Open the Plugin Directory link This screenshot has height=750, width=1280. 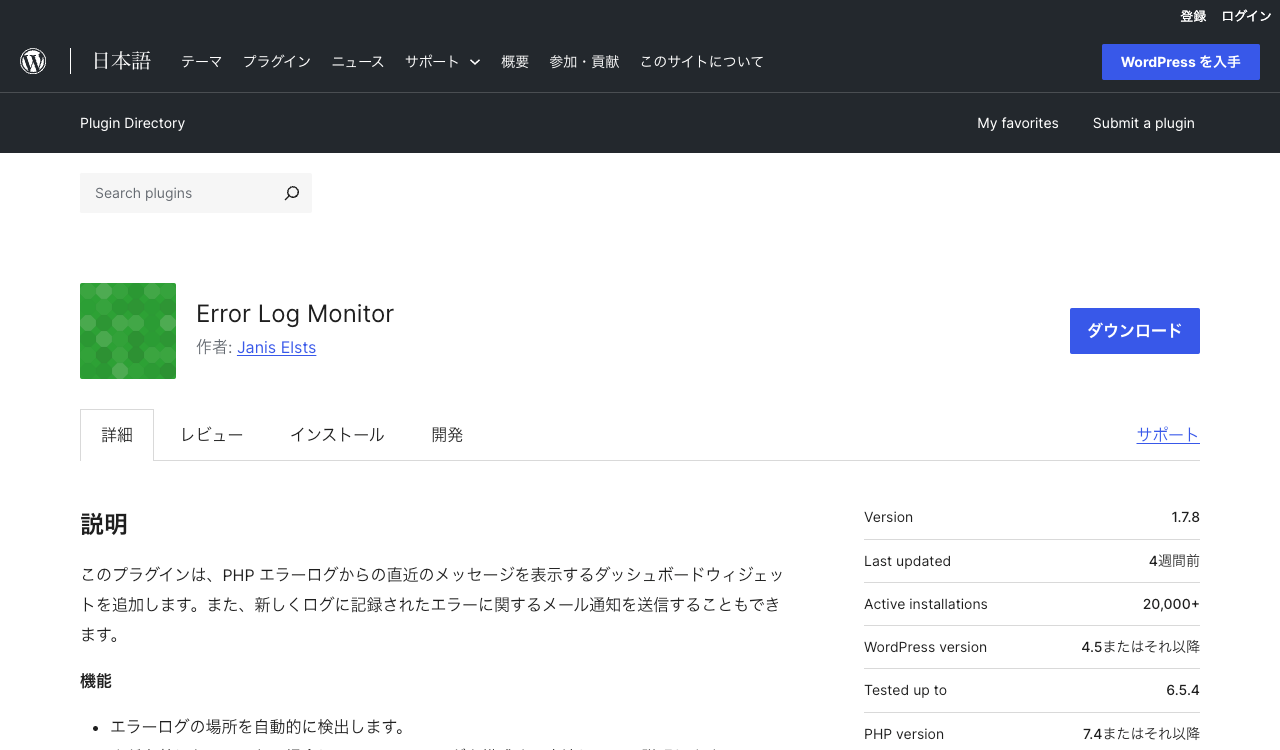coord(133,123)
